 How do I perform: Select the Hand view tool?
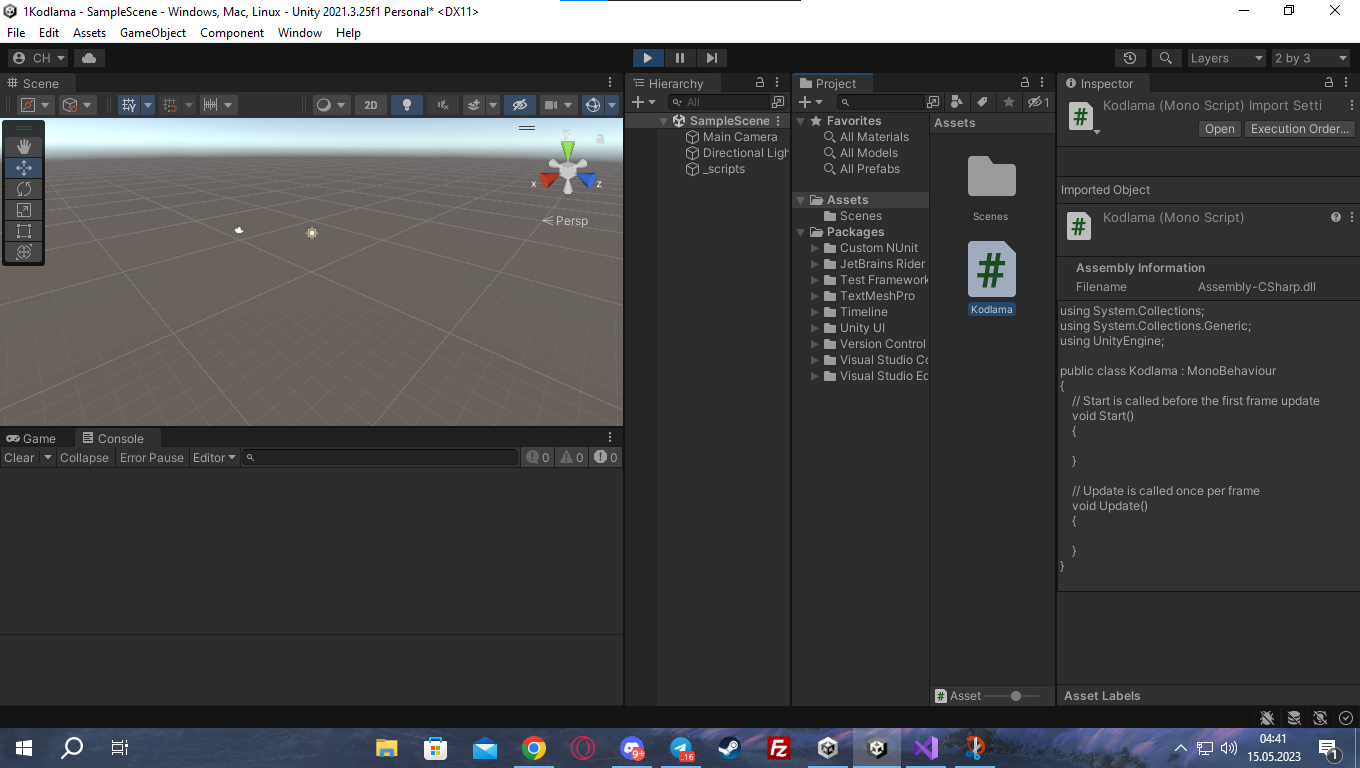pyautogui.click(x=24, y=146)
